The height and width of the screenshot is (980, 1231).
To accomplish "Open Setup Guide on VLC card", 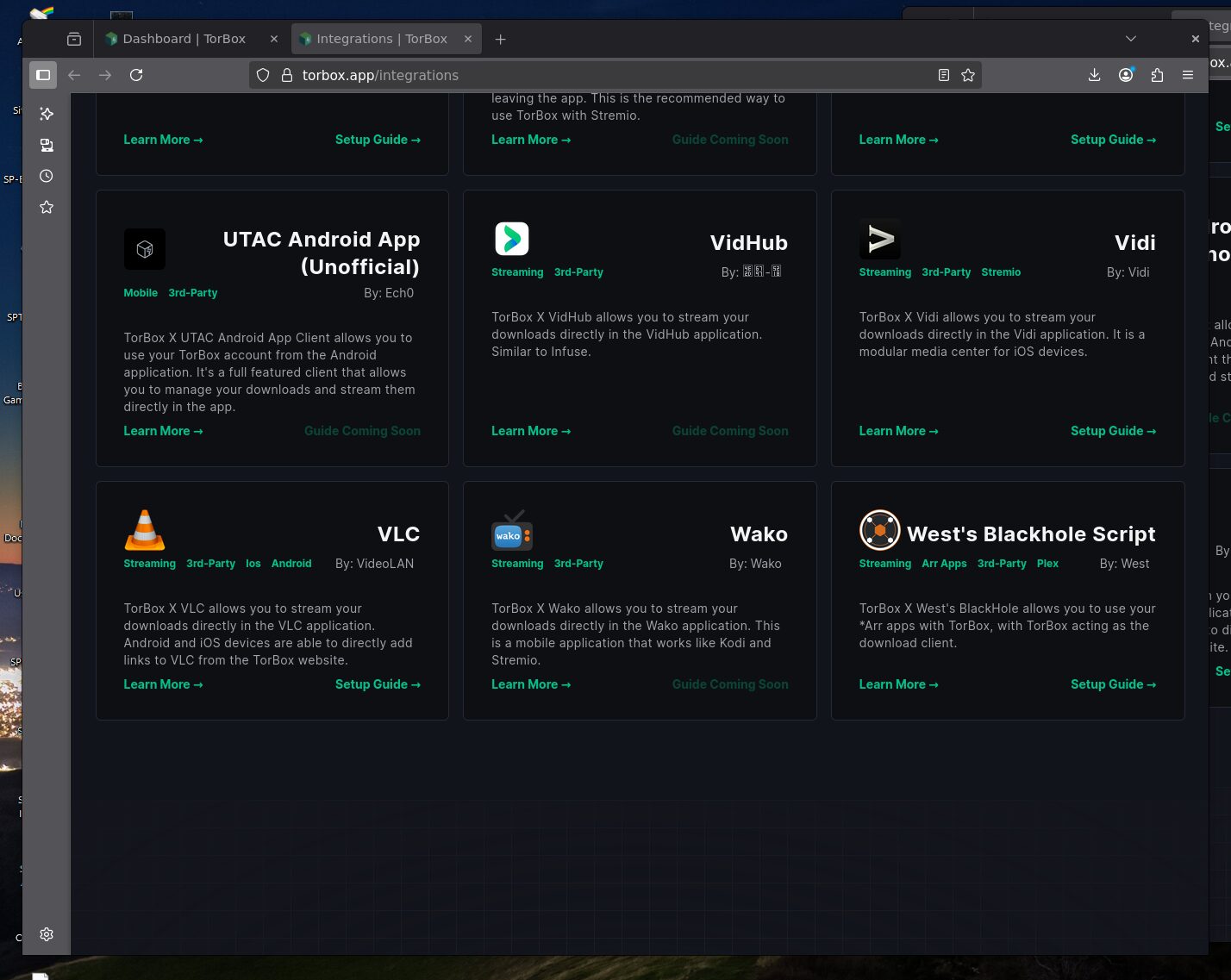I will [378, 684].
